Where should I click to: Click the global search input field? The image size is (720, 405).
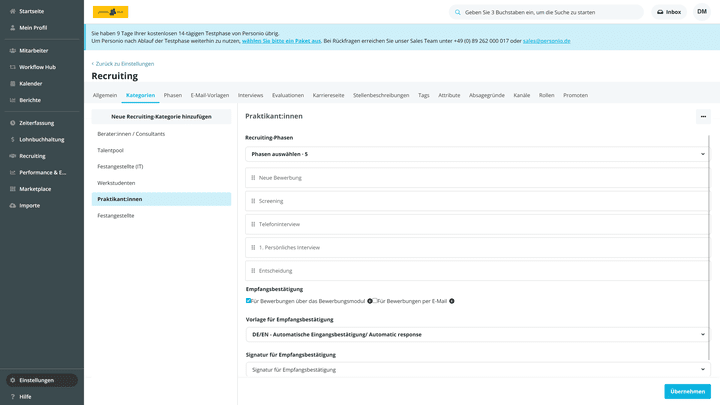pyautogui.click(x=550, y=12)
